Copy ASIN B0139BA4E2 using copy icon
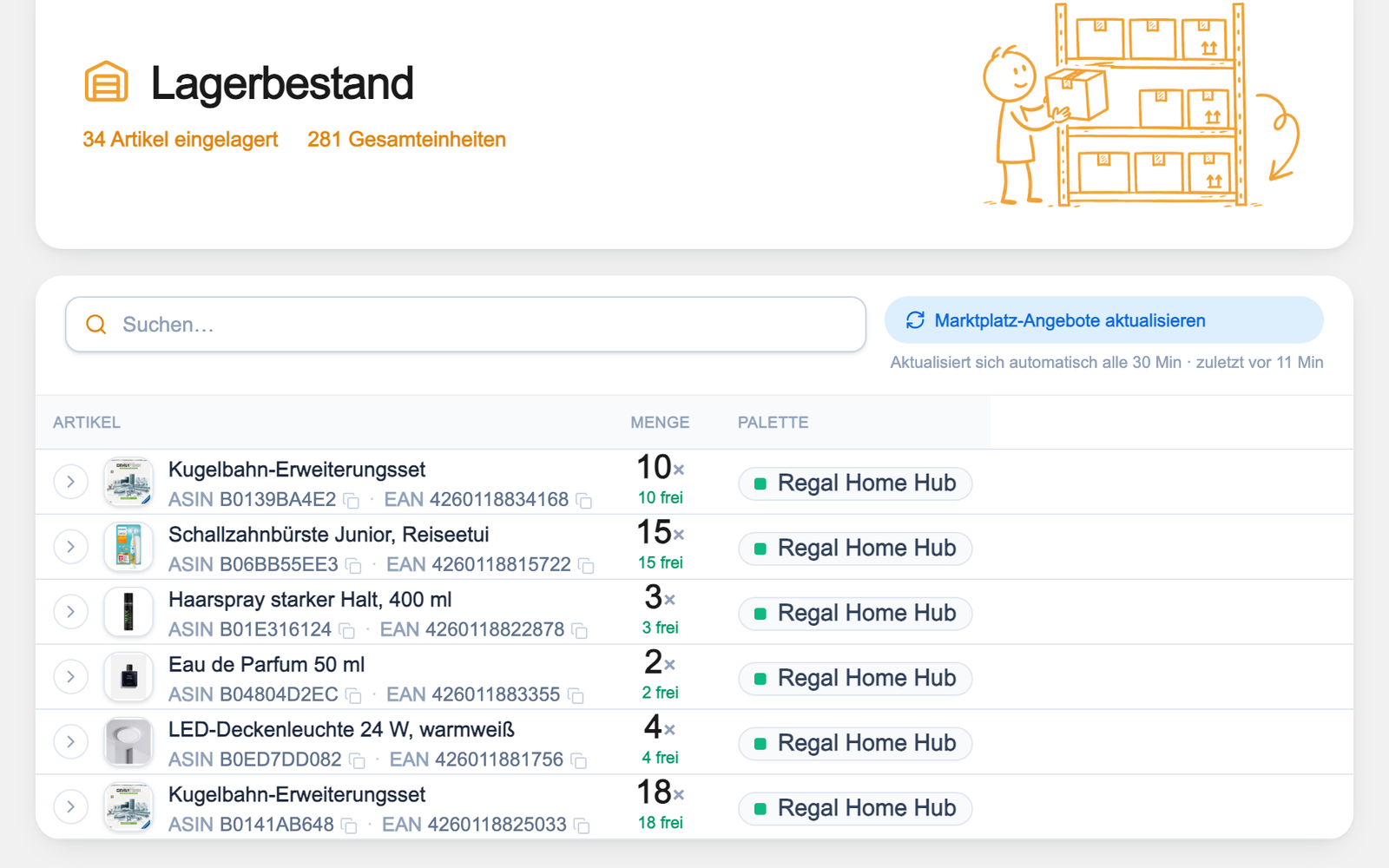1389x868 pixels. click(352, 501)
